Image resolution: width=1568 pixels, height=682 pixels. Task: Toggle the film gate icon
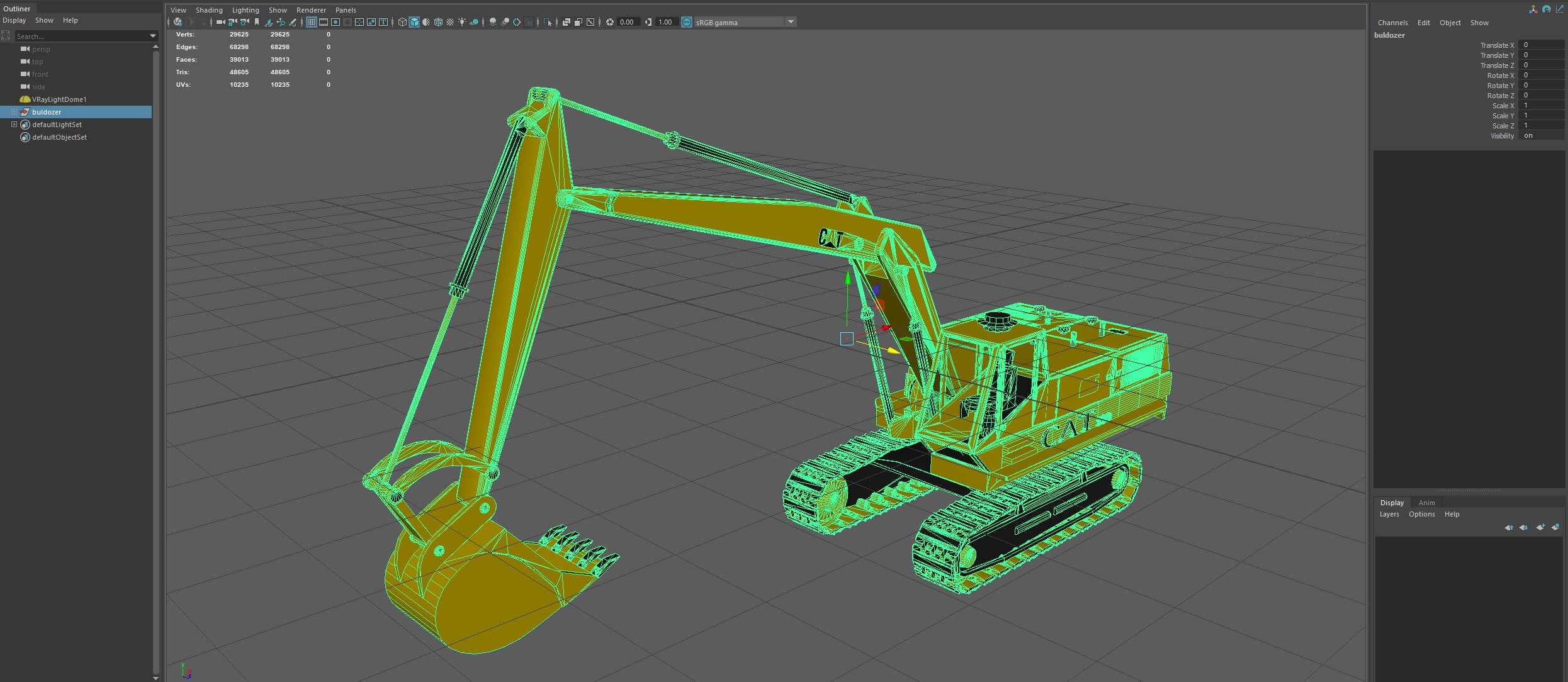point(324,22)
